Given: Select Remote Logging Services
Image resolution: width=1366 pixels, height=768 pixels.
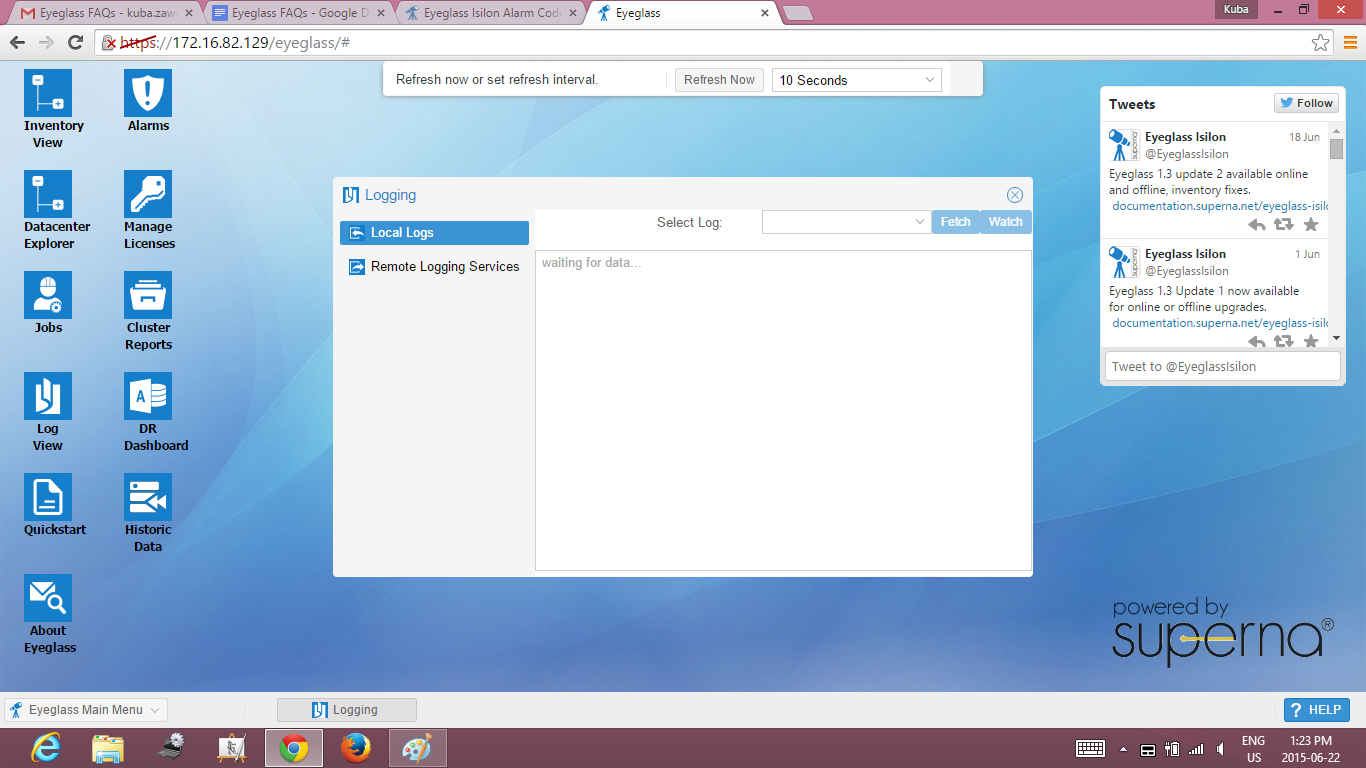Looking at the screenshot, I should [434, 267].
